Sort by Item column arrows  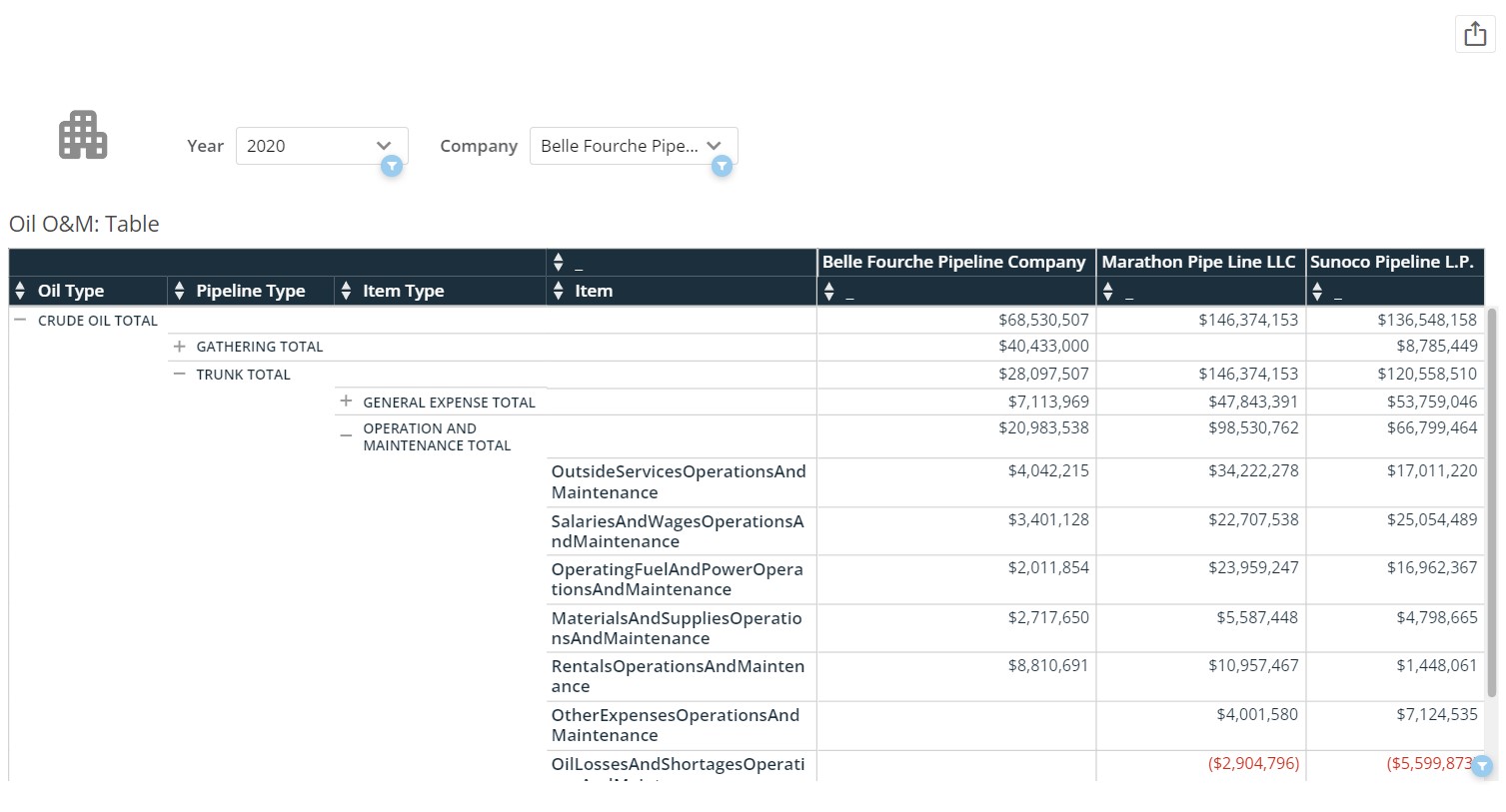(x=558, y=291)
